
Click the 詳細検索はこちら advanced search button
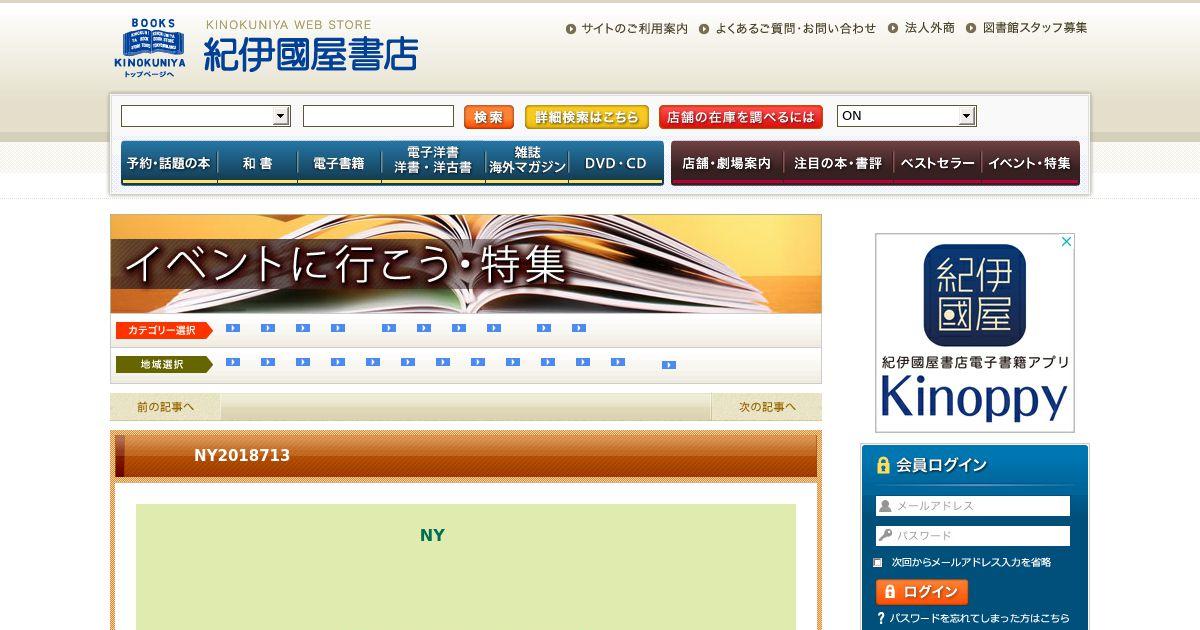click(587, 117)
